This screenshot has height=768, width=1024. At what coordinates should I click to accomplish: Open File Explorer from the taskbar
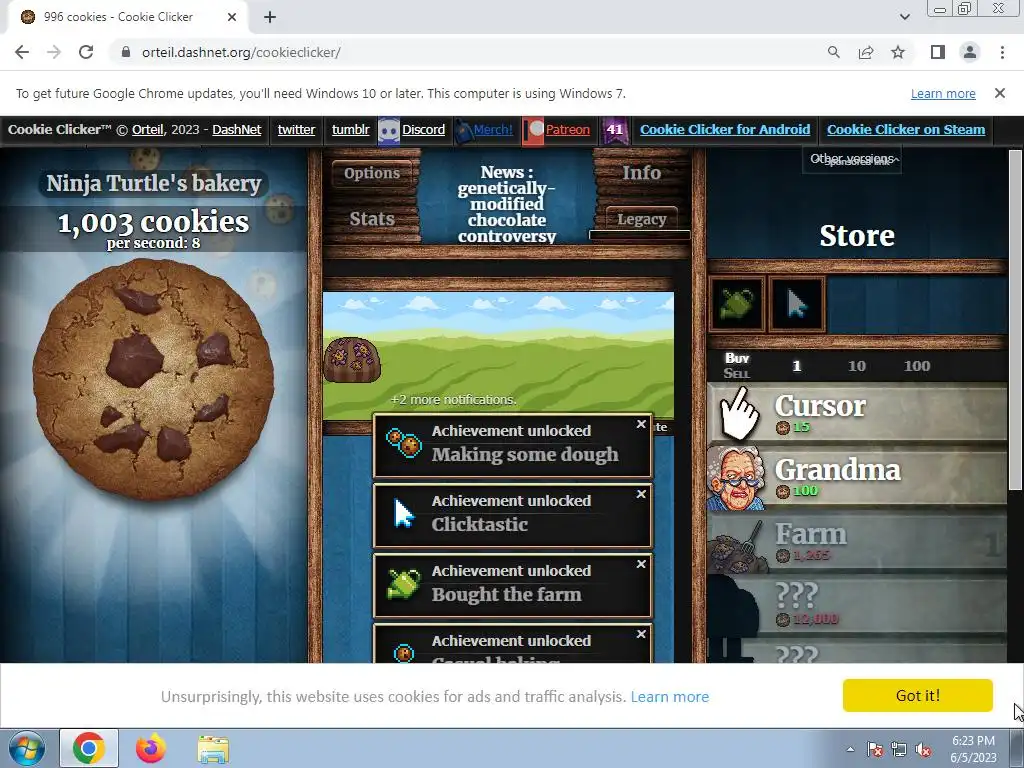point(213,749)
